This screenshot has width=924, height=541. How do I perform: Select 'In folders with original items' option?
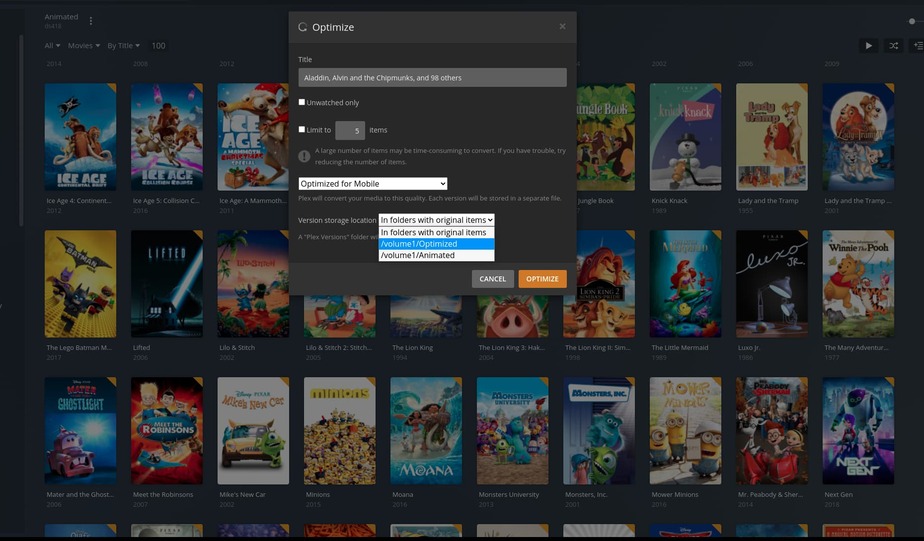[x=436, y=232]
